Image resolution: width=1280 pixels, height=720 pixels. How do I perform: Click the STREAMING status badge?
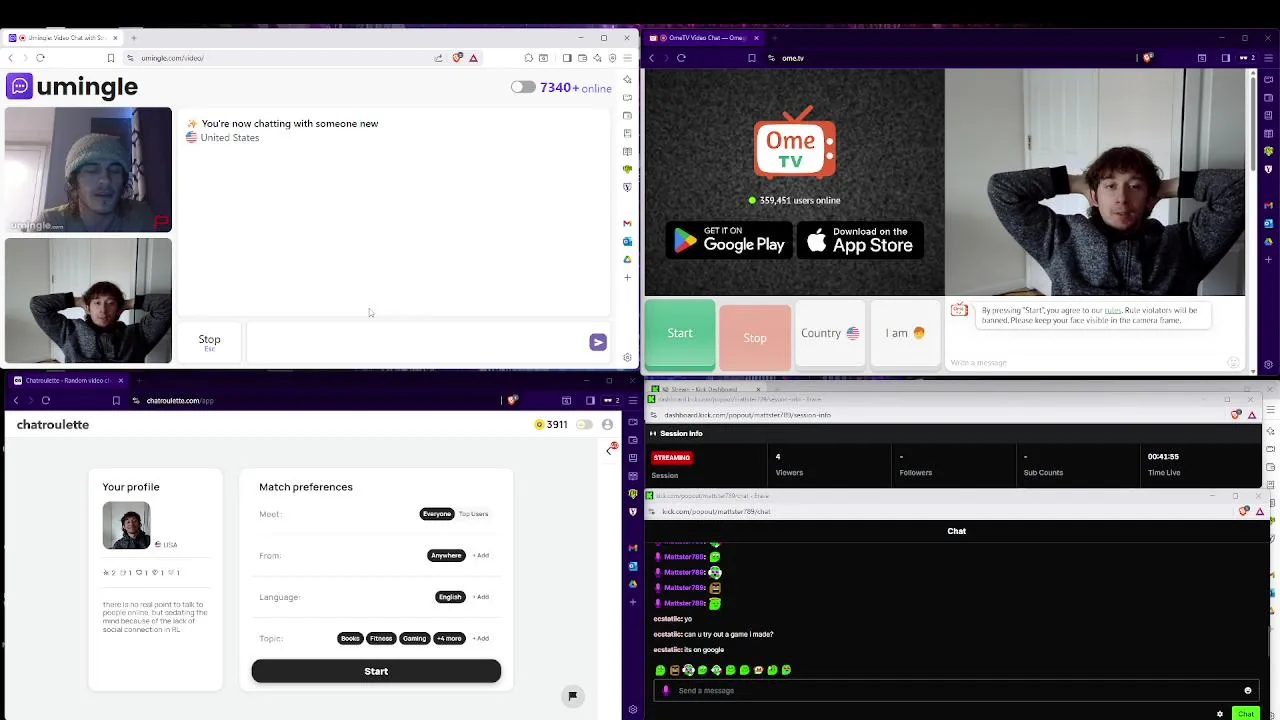pyautogui.click(x=672, y=457)
